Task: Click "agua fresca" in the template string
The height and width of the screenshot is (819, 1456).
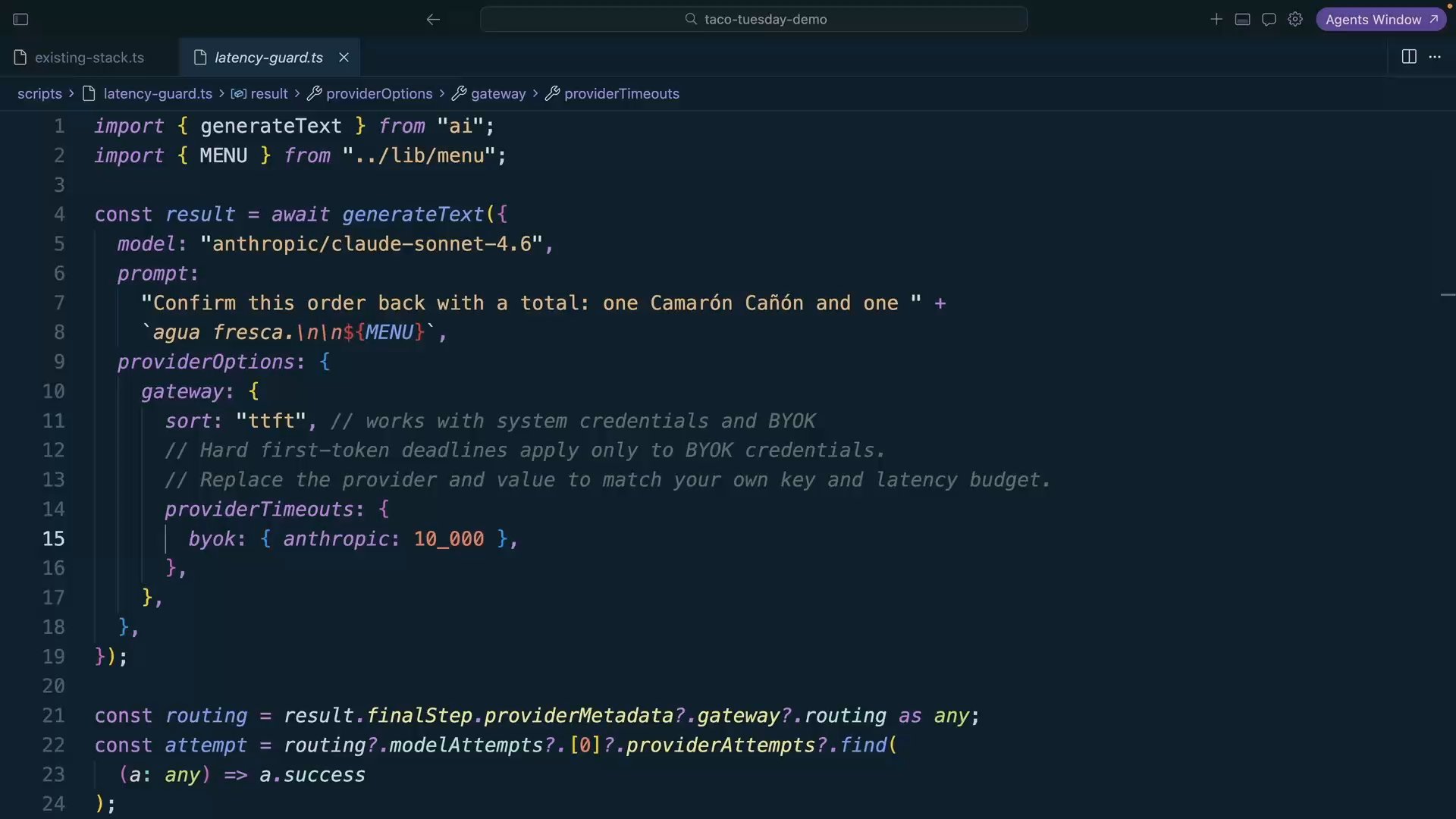Action: pyautogui.click(x=218, y=333)
